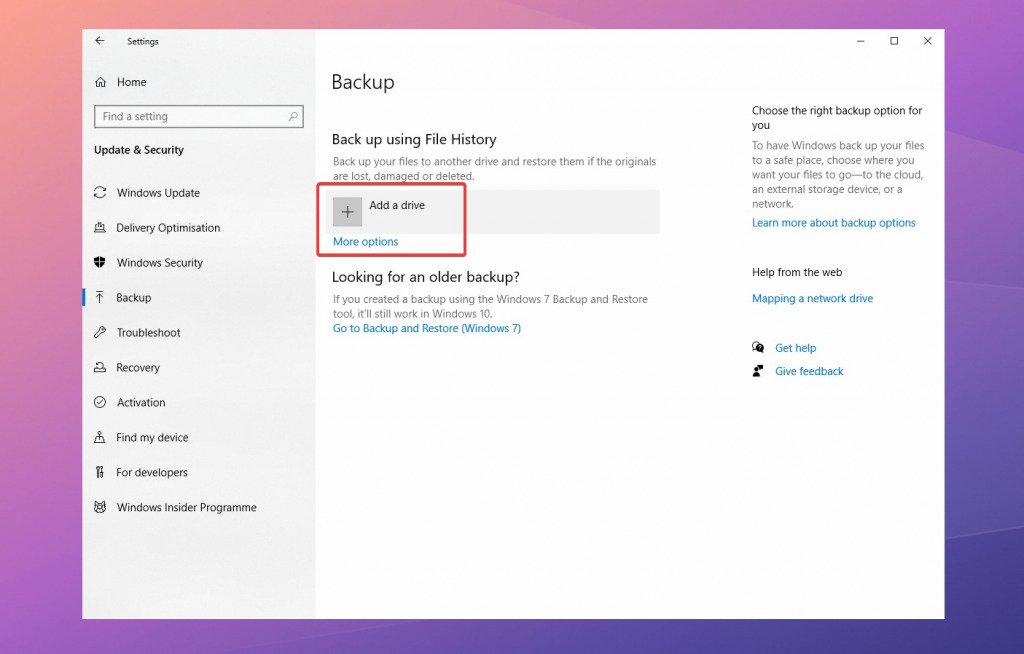Click the Give feedback megaphone icon

[758, 371]
